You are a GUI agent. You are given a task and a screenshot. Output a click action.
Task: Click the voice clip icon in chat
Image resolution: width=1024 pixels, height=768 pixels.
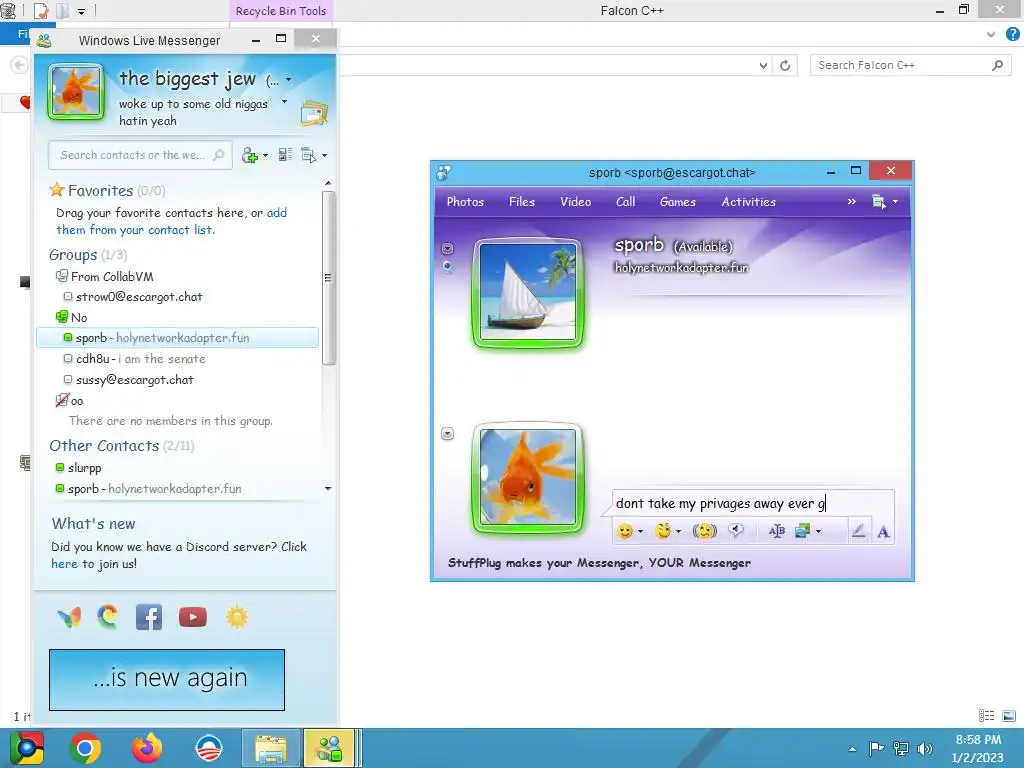point(736,531)
